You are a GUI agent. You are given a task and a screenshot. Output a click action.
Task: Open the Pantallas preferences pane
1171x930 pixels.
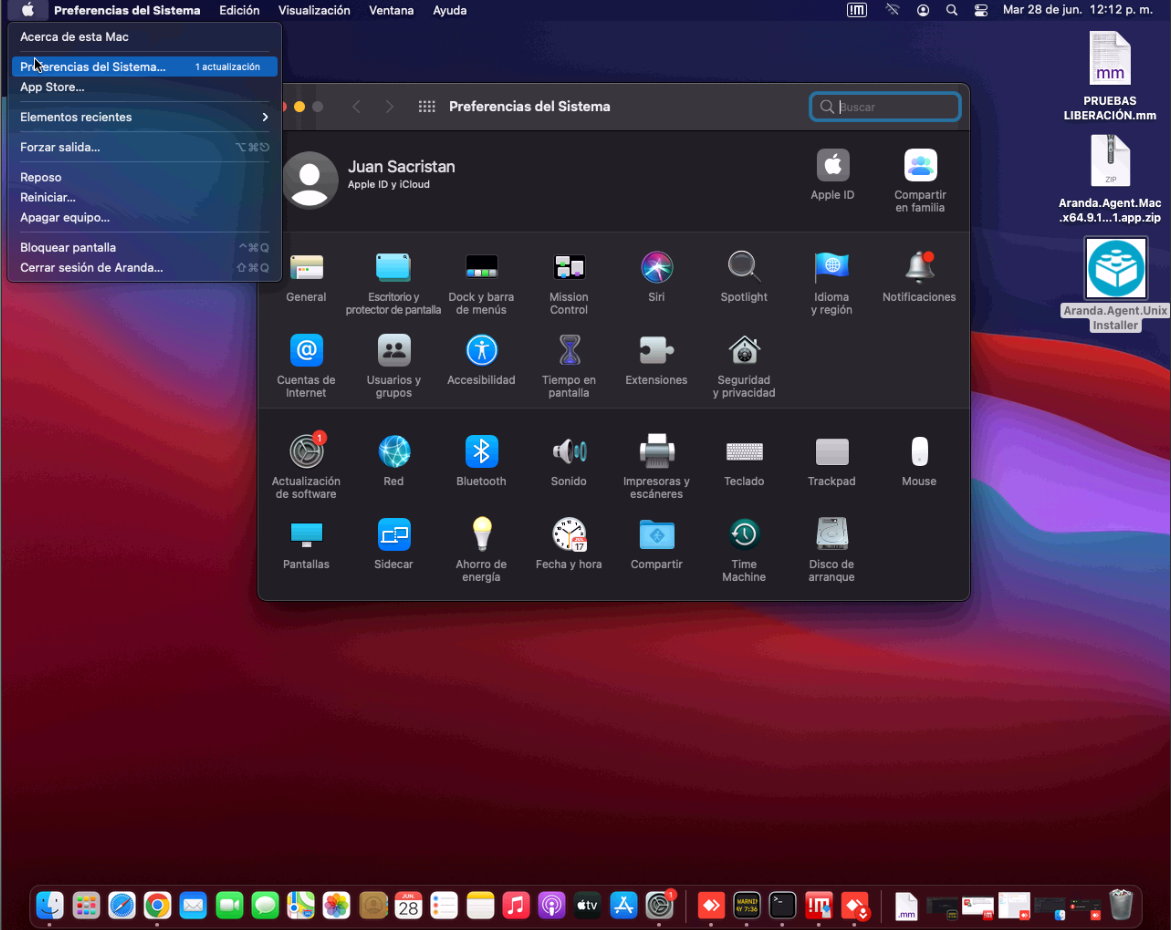(306, 535)
